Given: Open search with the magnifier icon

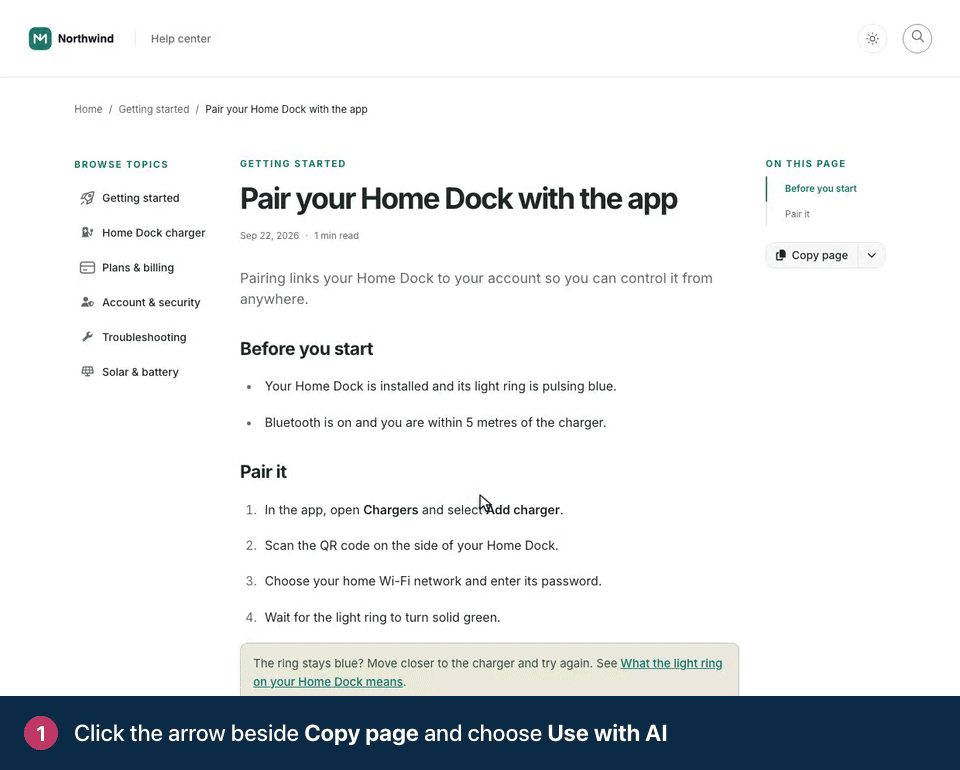Looking at the screenshot, I should click(917, 39).
